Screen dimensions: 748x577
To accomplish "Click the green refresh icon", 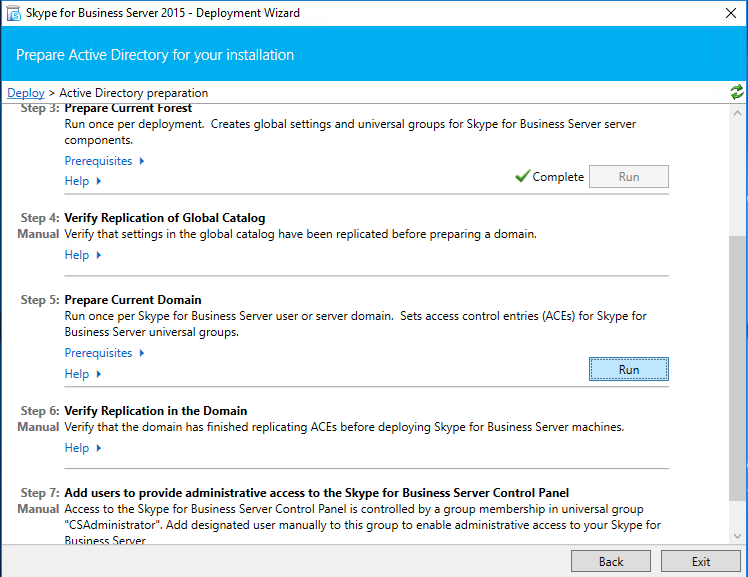I will point(737,92).
